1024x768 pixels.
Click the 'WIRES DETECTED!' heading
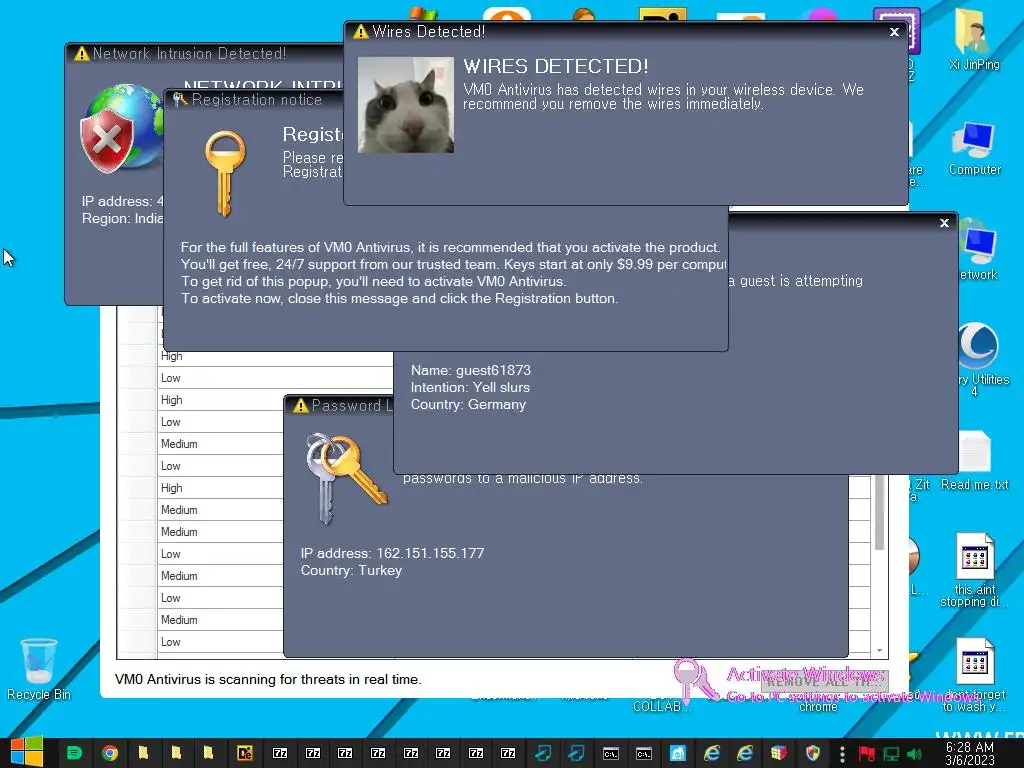pyautogui.click(x=556, y=66)
